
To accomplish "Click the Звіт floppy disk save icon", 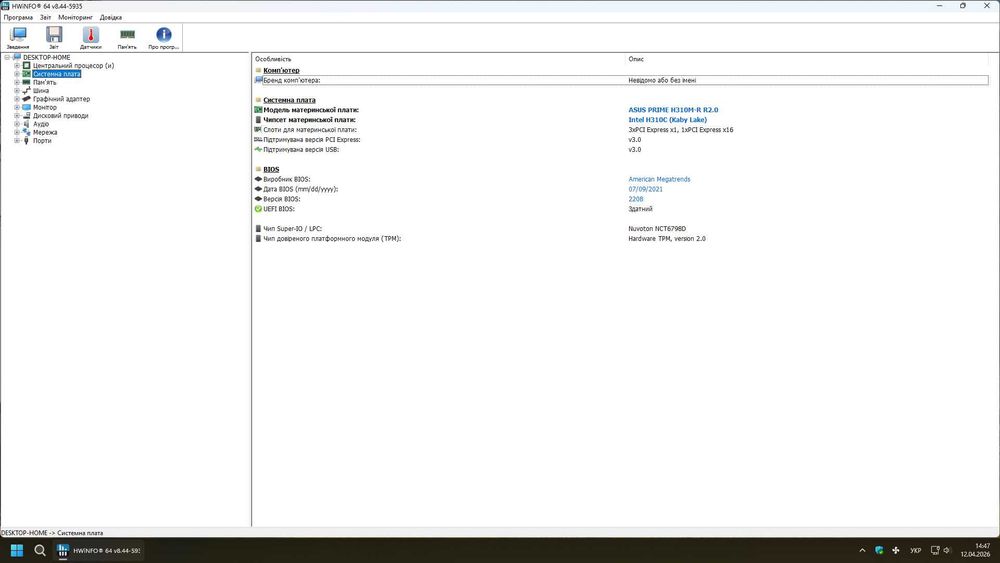I will click(x=54, y=38).
